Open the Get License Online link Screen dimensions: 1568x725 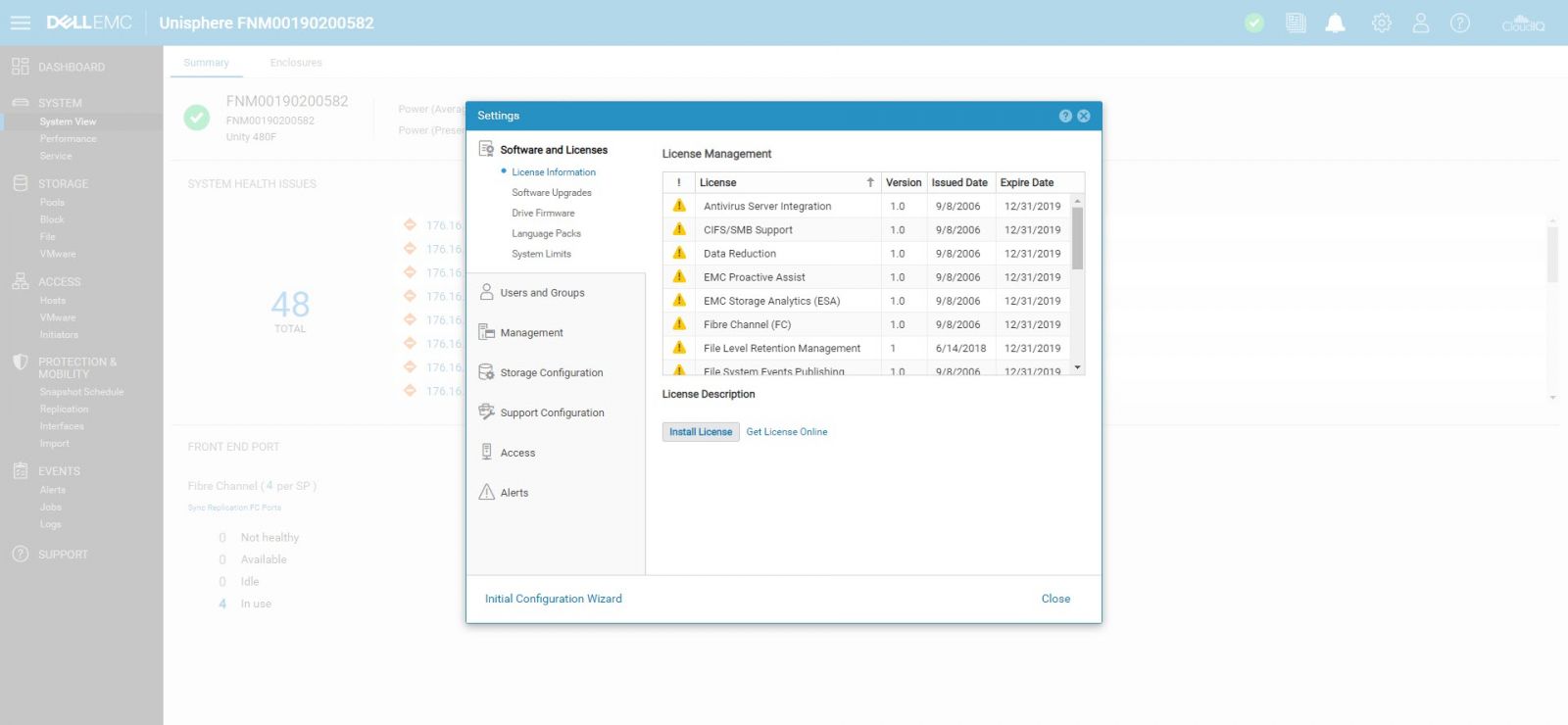click(x=786, y=432)
